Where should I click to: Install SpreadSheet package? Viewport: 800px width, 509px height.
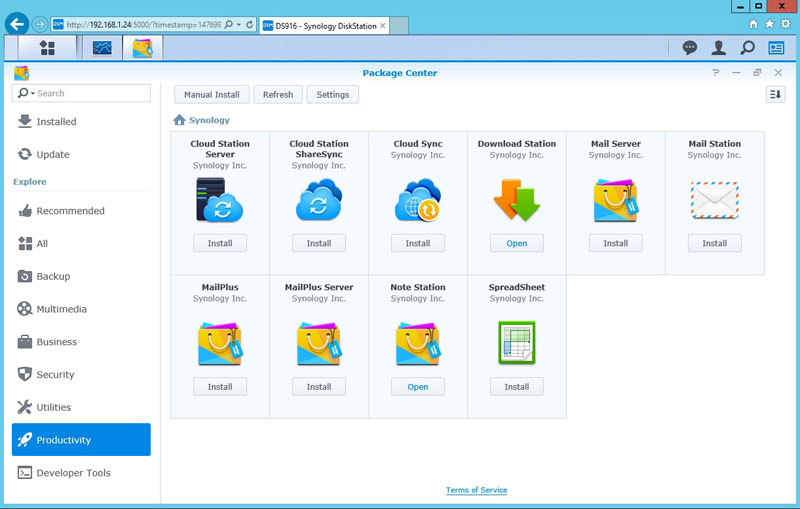click(x=517, y=387)
